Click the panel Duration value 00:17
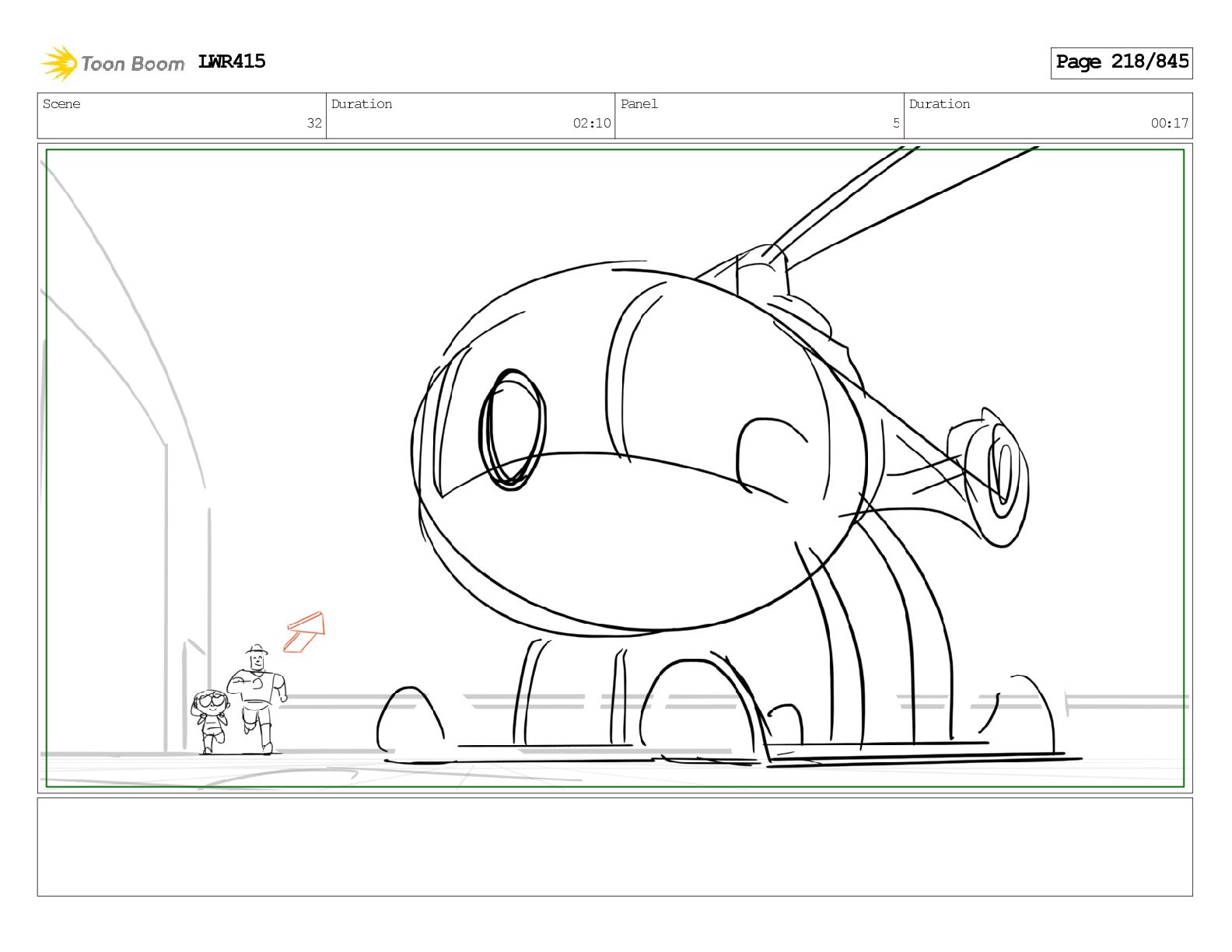This screenshot has width=1232, height=952. pyautogui.click(x=1170, y=123)
